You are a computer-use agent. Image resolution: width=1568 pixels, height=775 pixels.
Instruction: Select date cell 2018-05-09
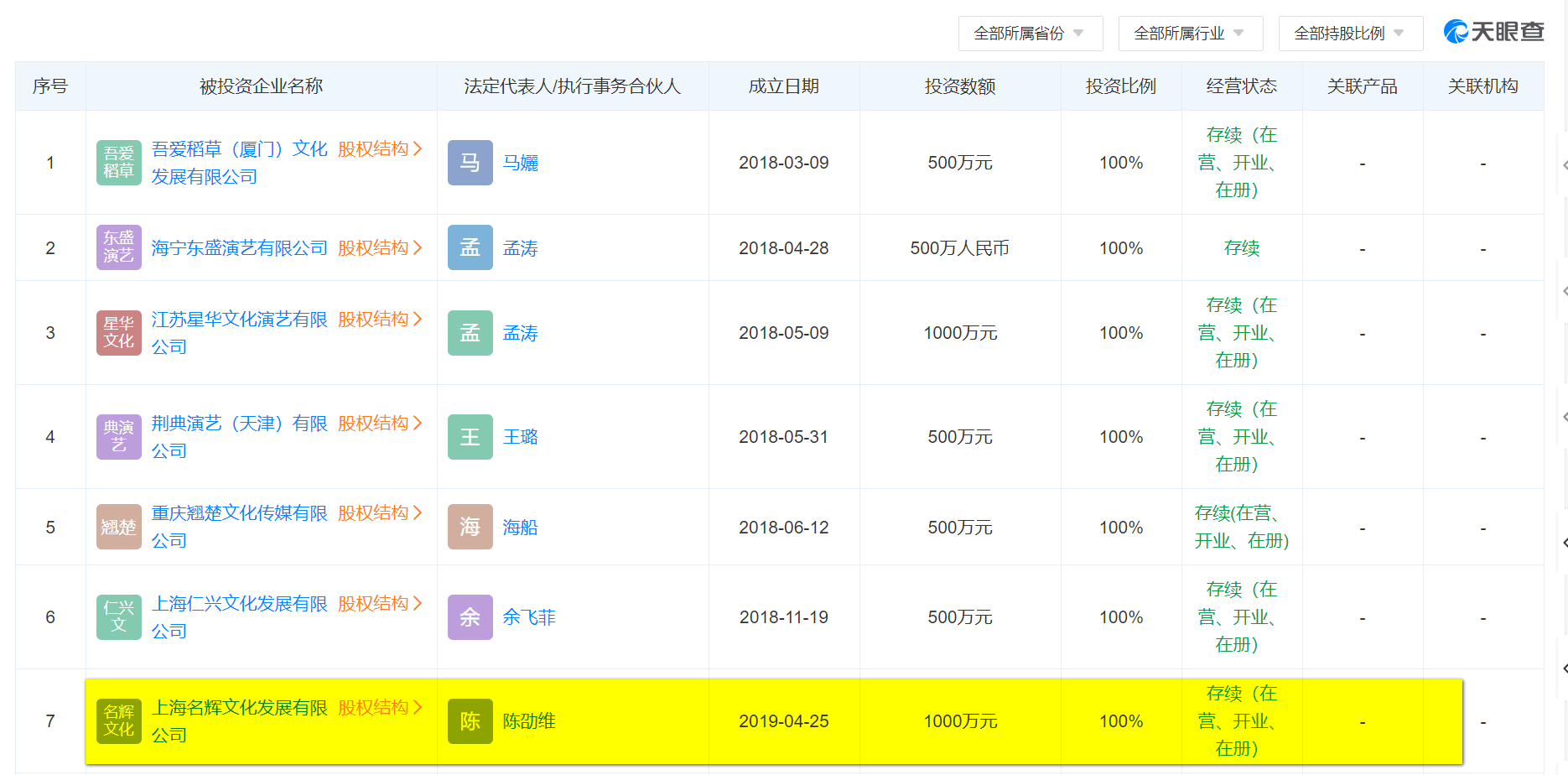pos(784,333)
